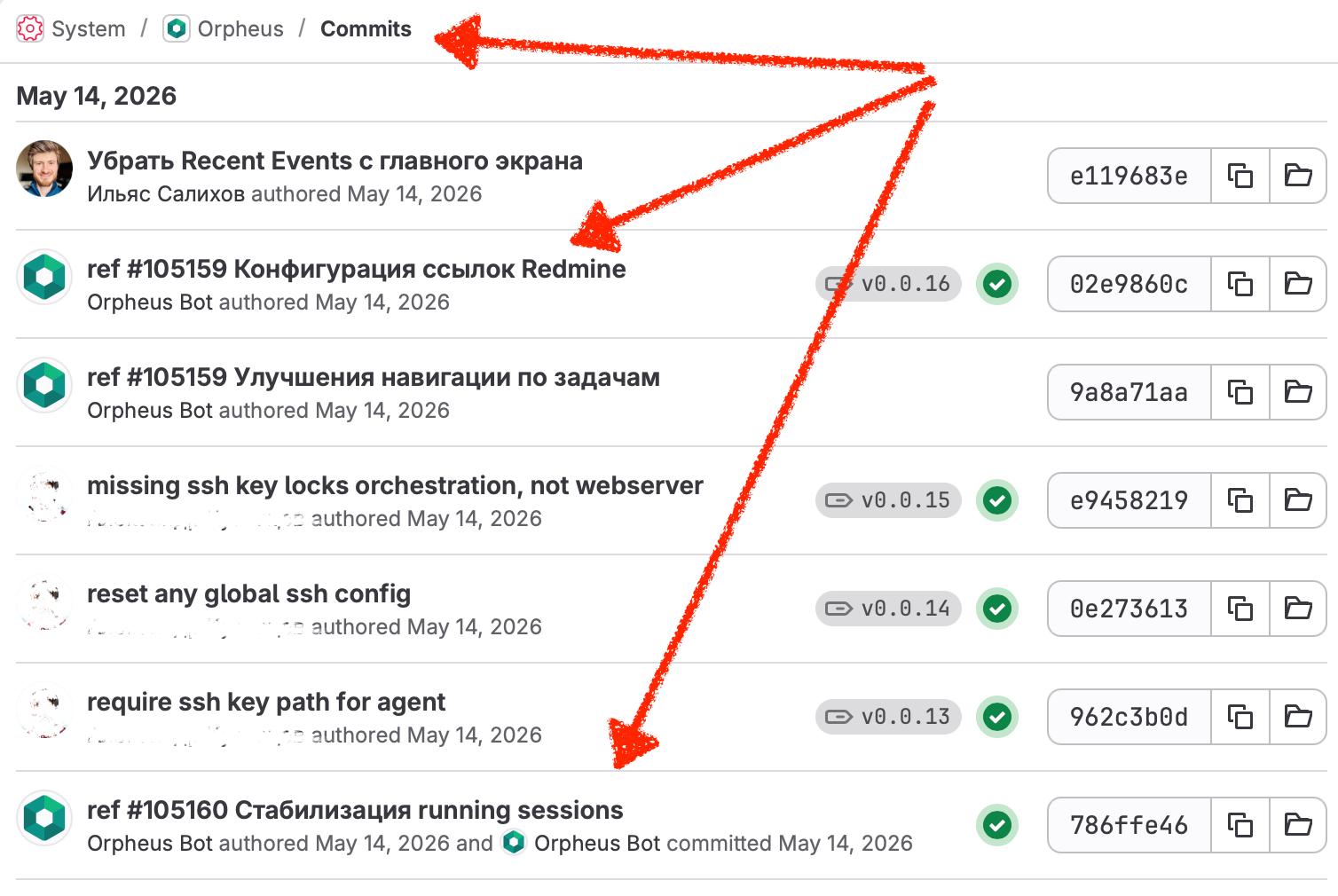
Task: Copy commit SHA 02e9860c
Action: [1240, 284]
